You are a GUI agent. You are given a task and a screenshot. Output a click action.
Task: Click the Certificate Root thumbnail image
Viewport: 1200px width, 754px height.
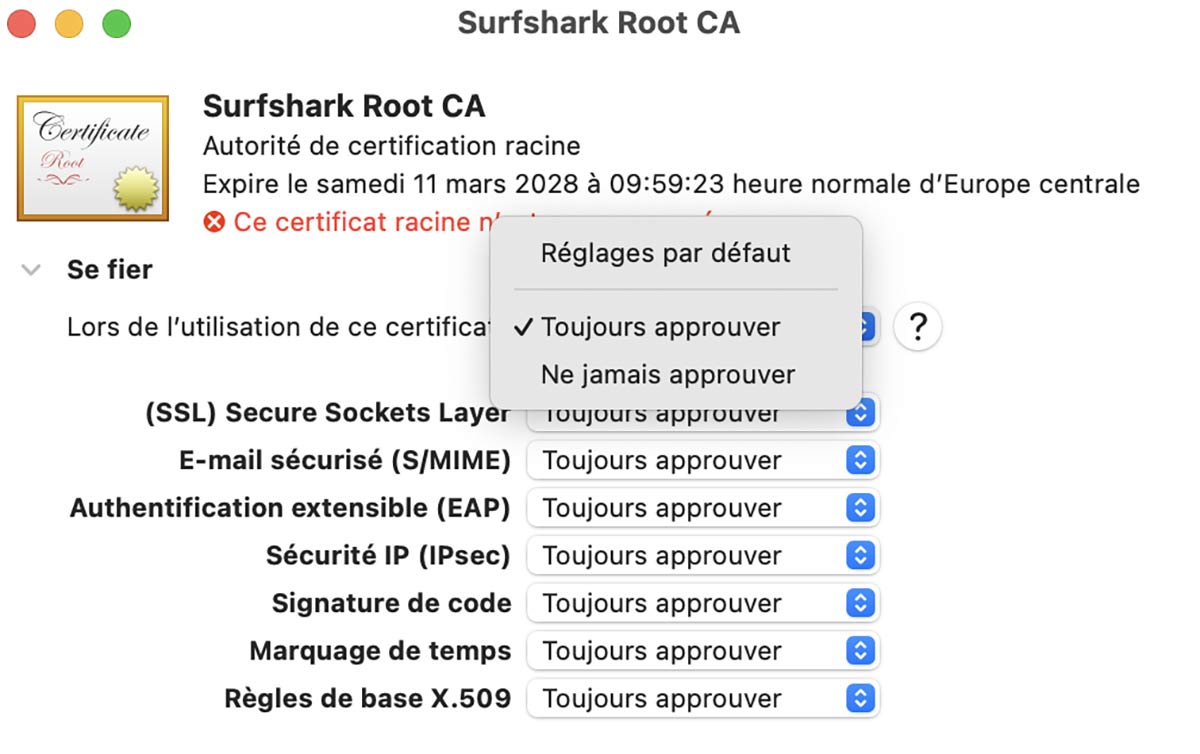92,157
